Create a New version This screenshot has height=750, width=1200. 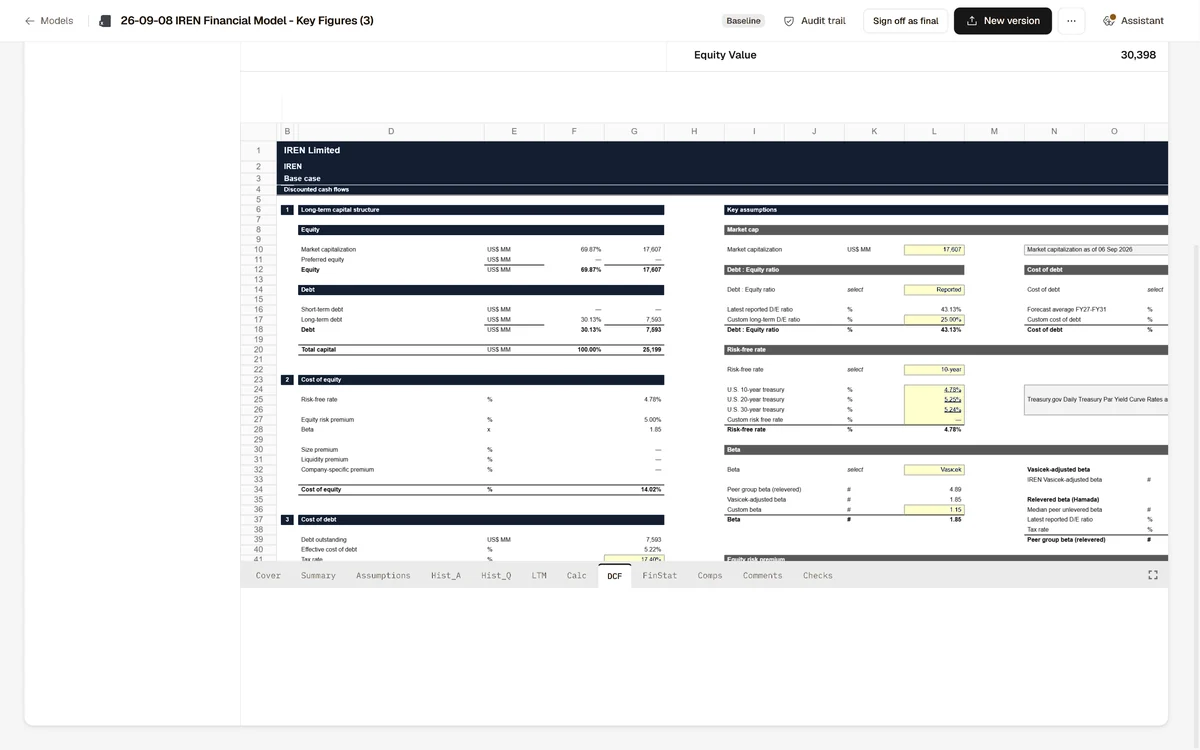pyautogui.click(x=1003, y=21)
